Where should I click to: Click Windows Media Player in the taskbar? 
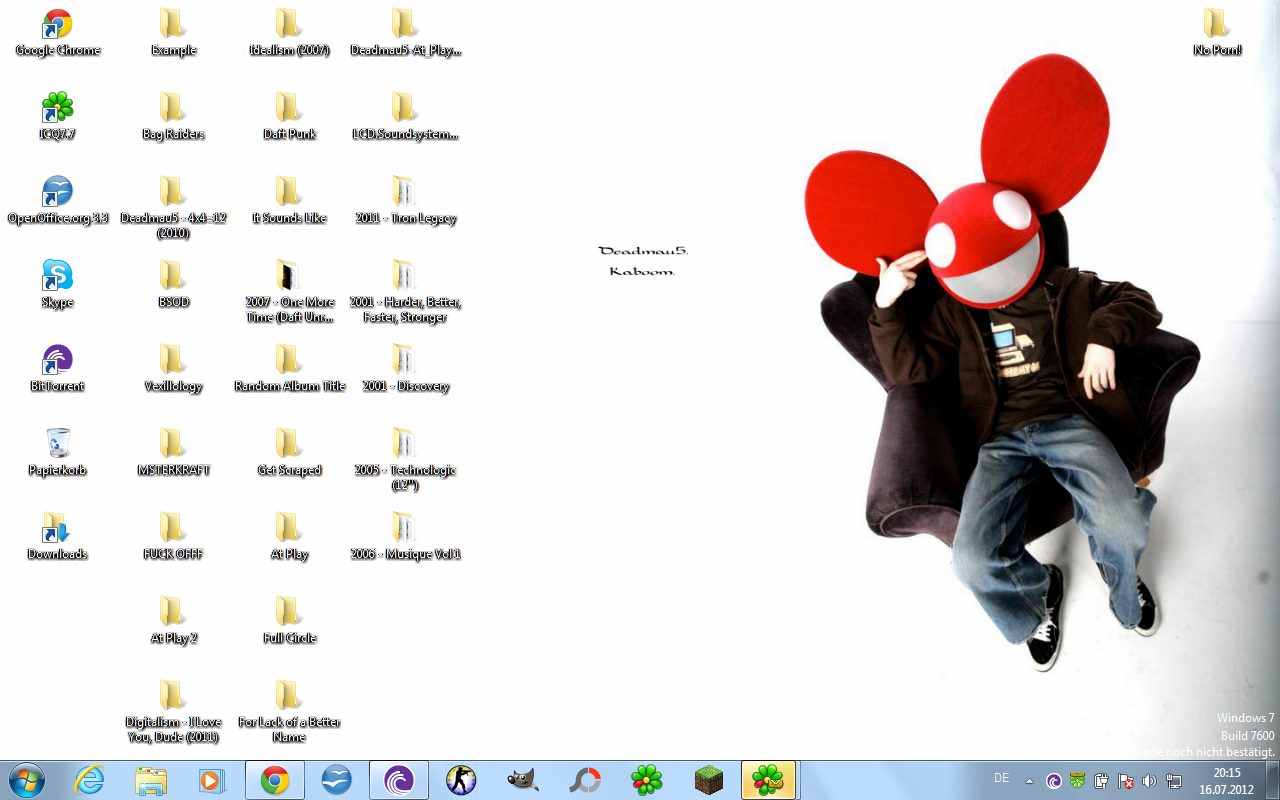coord(212,780)
